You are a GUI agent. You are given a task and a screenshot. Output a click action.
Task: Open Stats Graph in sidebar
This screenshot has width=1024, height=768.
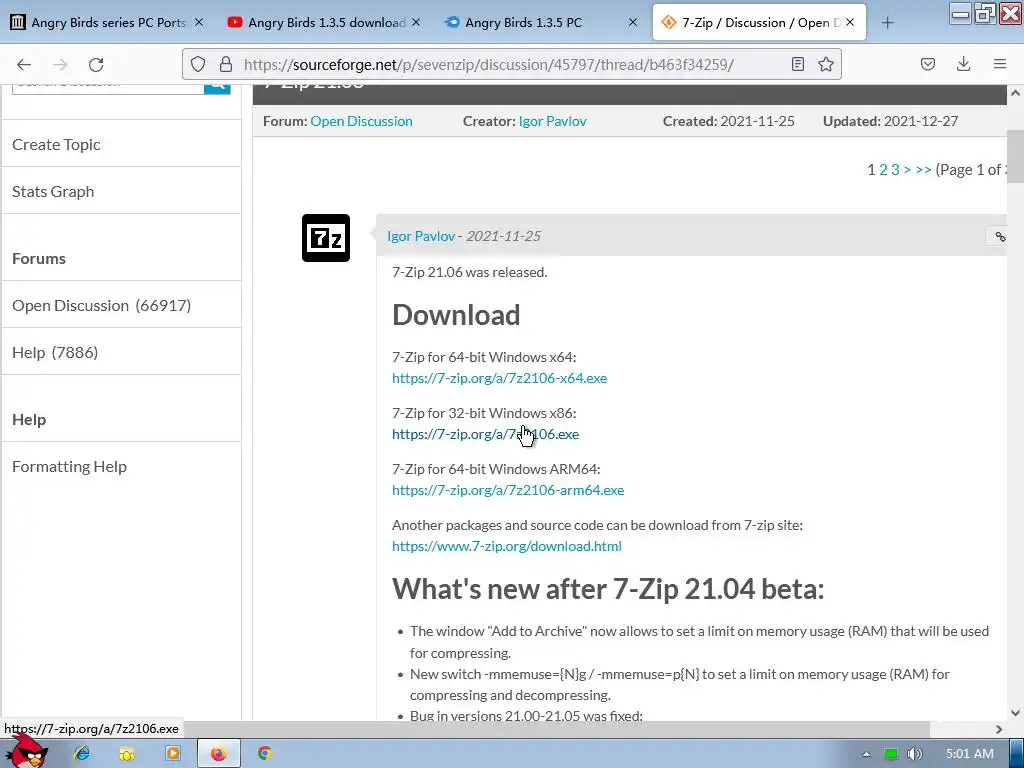pyautogui.click(x=53, y=191)
